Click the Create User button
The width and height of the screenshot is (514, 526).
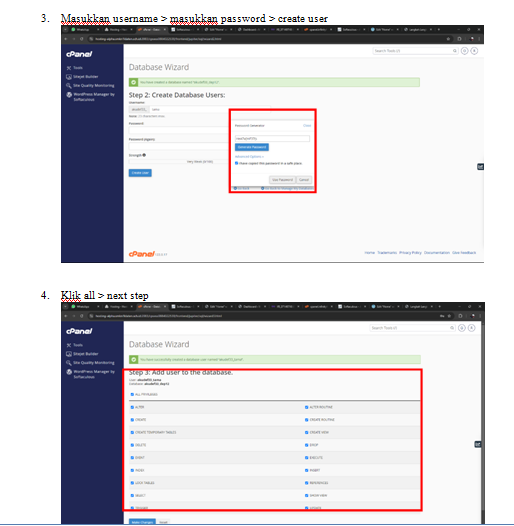pos(140,173)
